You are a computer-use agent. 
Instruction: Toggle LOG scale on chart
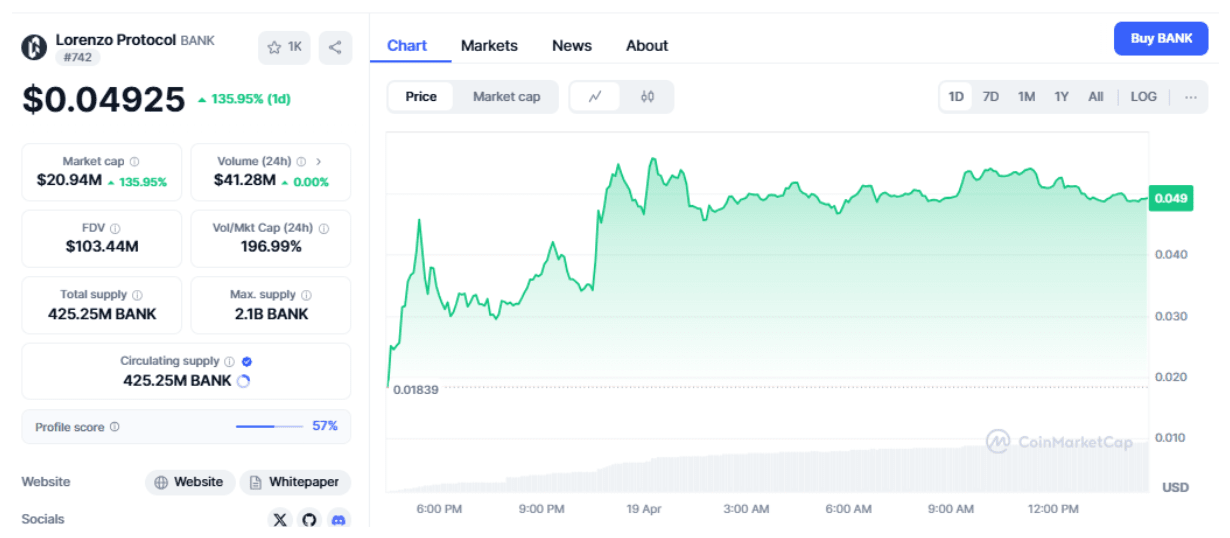(1143, 97)
